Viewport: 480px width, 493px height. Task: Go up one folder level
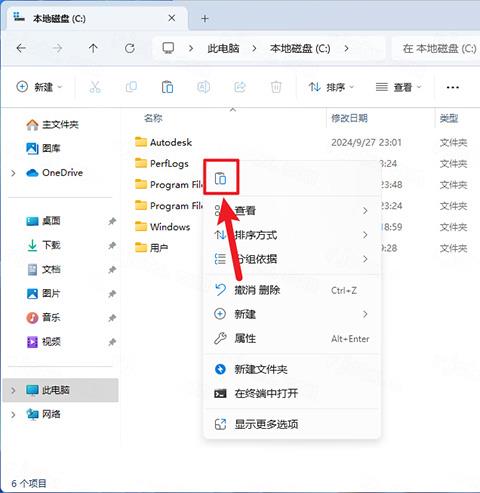[93, 49]
